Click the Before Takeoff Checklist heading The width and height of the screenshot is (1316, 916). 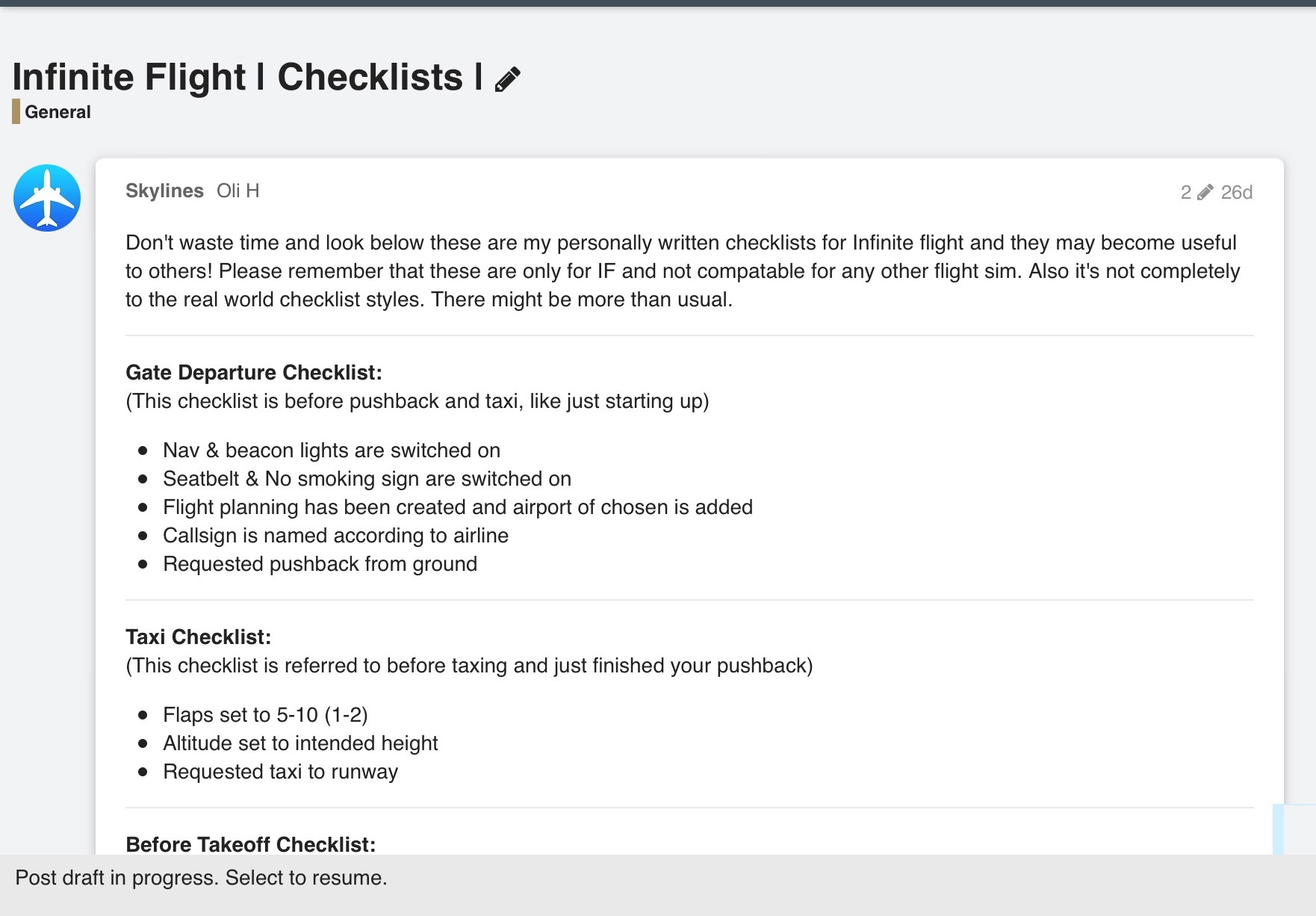250,845
